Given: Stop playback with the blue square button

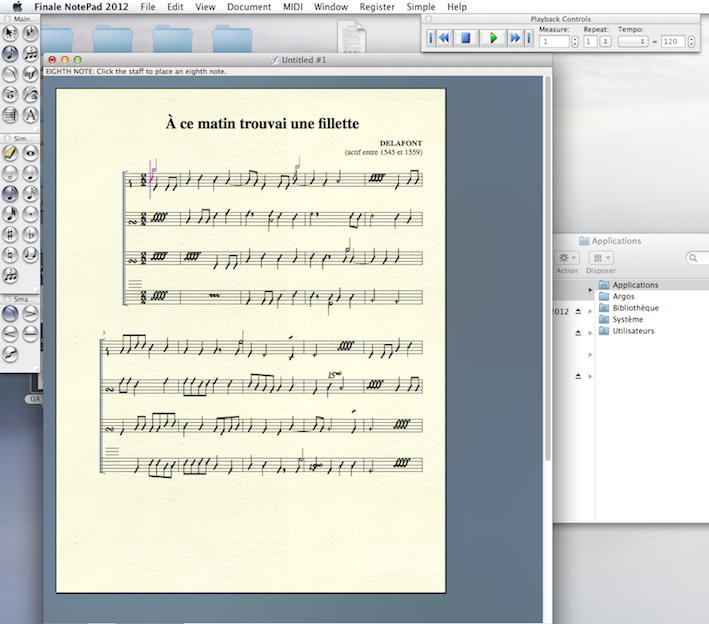Looking at the screenshot, I should (465, 38).
